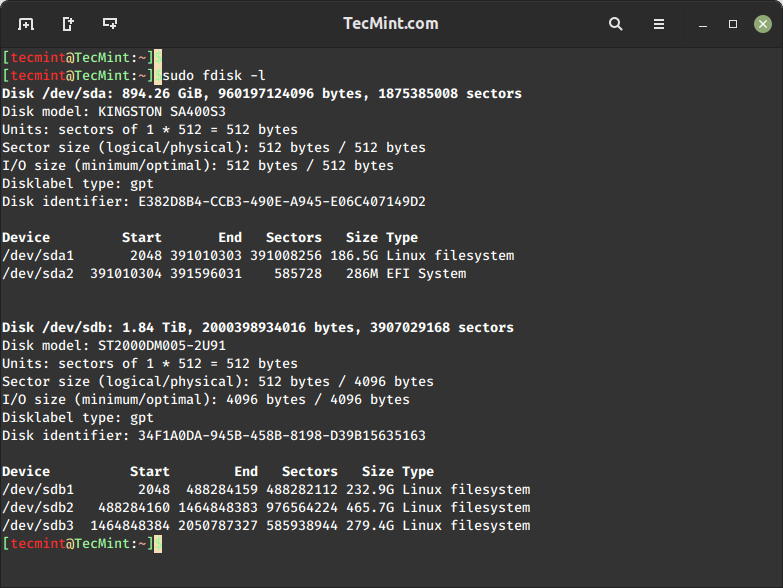Open the hamburger menu
The height and width of the screenshot is (588, 783).
tap(659, 23)
